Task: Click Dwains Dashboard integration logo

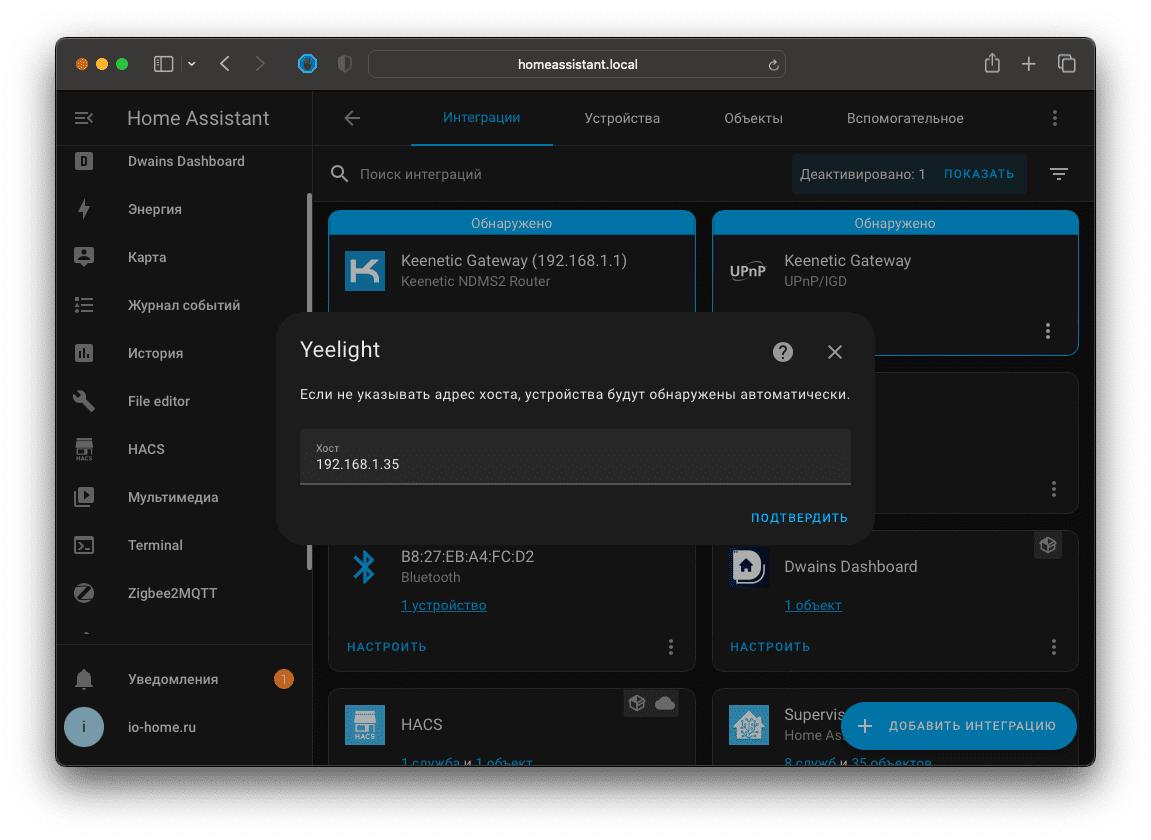Action: [x=749, y=567]
